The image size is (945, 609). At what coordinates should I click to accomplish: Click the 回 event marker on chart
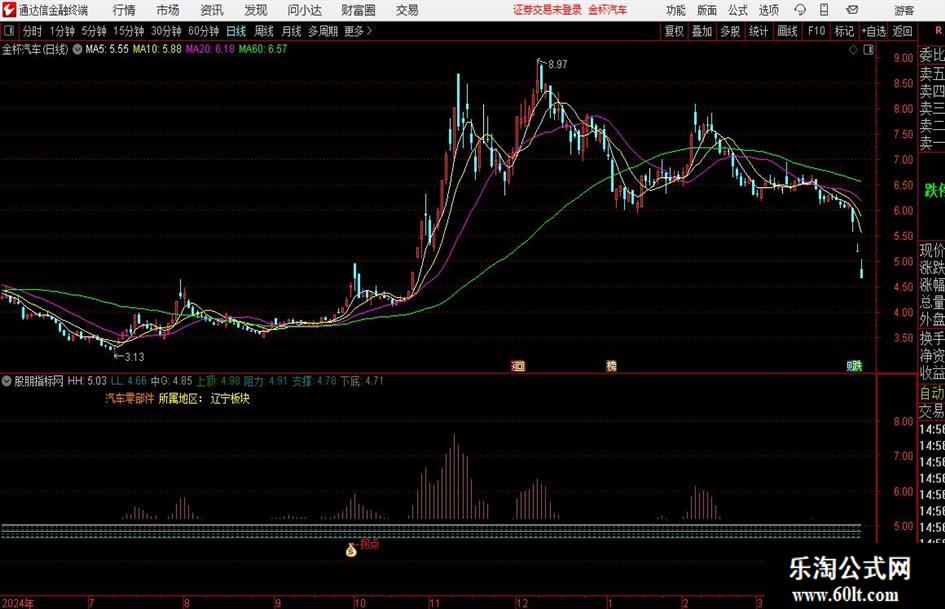[x=518, y=365]
